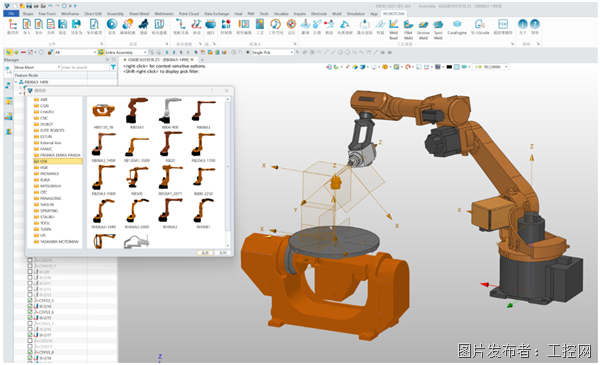Open the Simulation ribbon tab
This screenshot has height=365, width=600.
(x=355, y=13)
